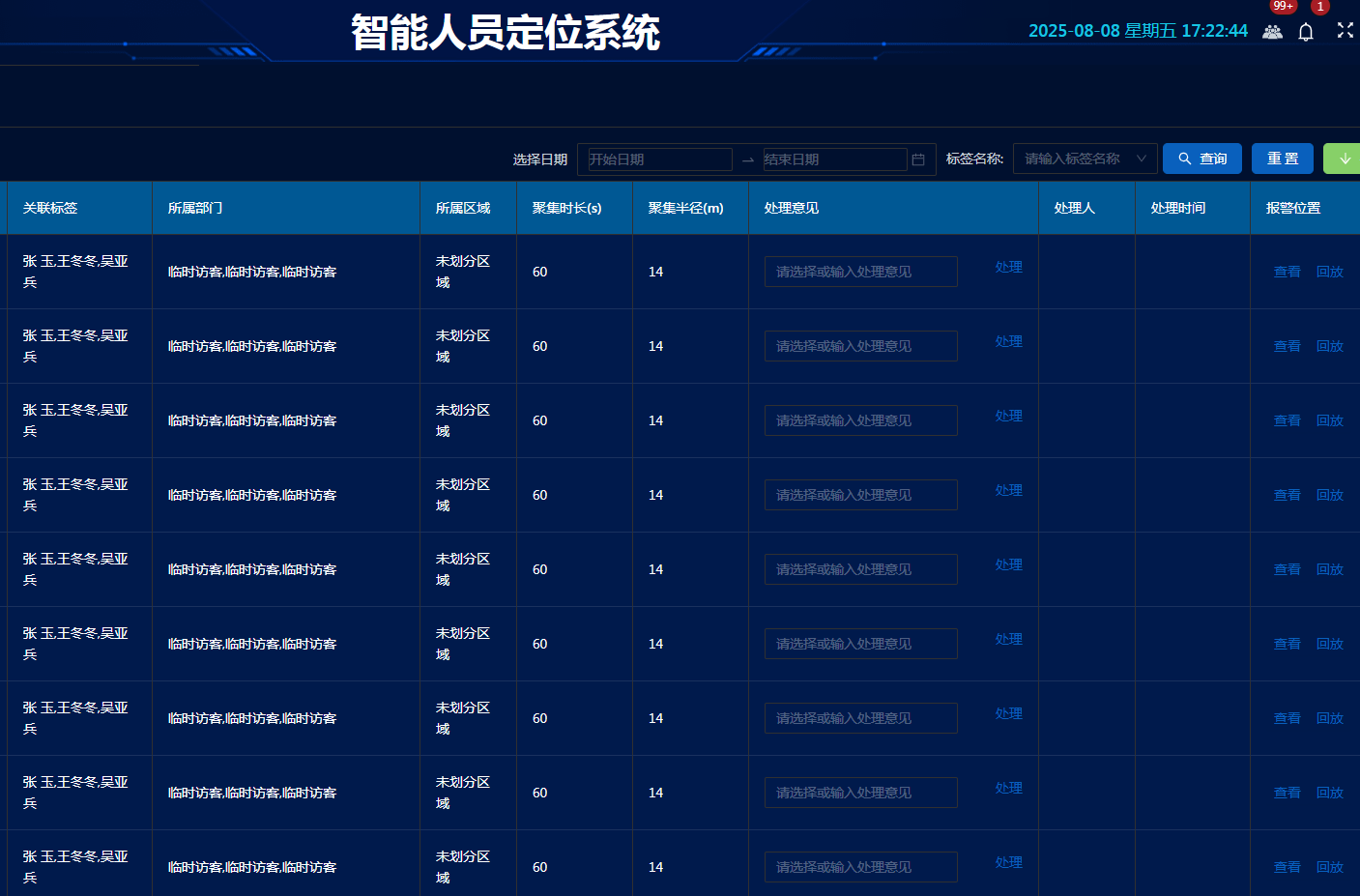Click 回放 playback link in the third row
Screen dimensions: 1360x896
[1330, 419]
